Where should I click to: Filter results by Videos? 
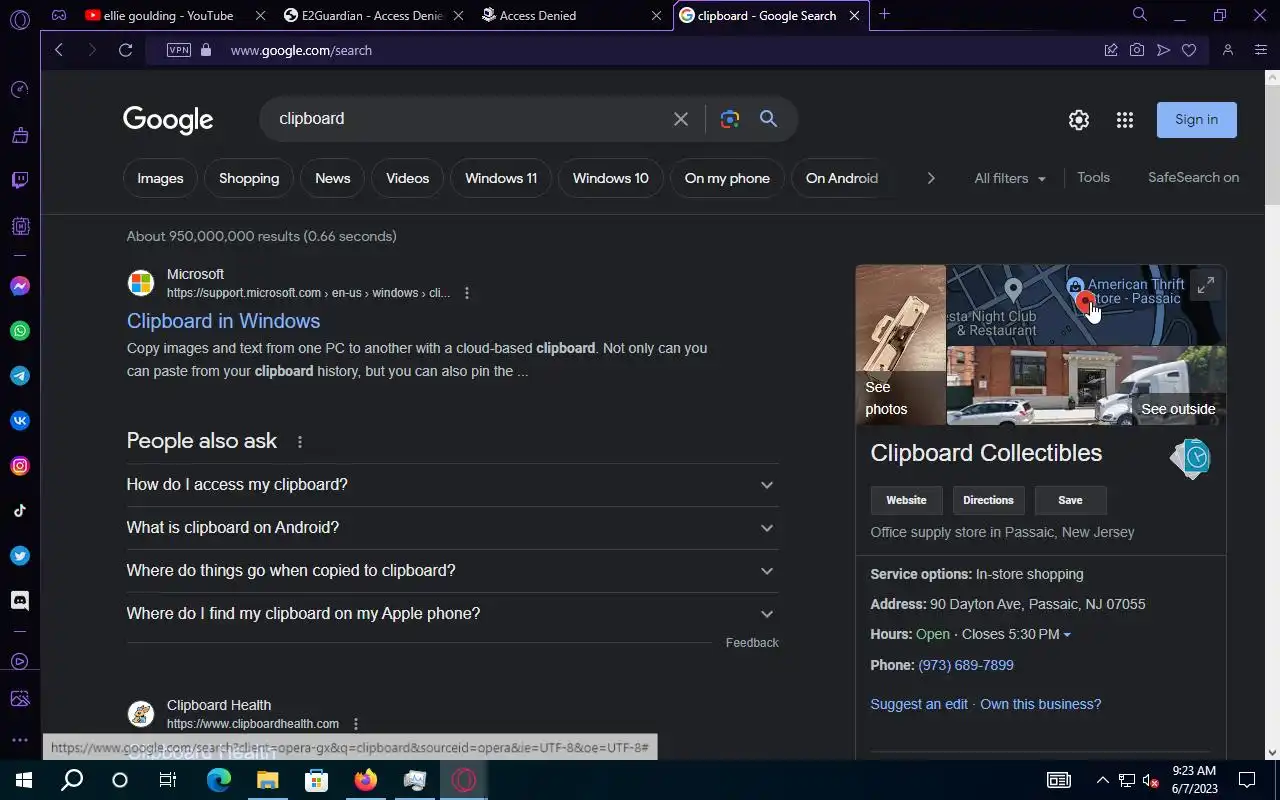click(x=407, y=178)
